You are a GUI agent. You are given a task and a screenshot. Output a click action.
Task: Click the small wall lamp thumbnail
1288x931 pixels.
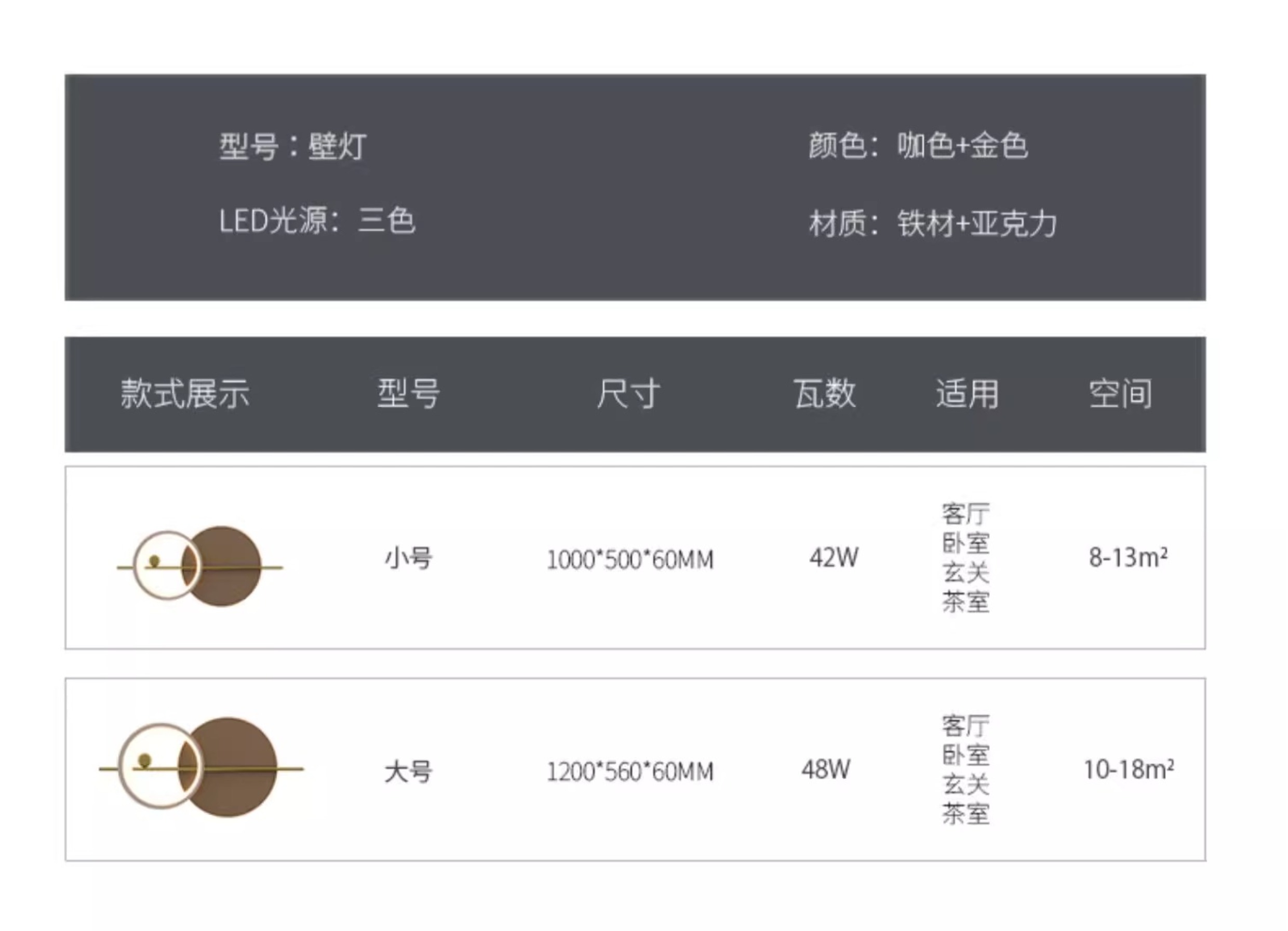[x=200, y=566]
